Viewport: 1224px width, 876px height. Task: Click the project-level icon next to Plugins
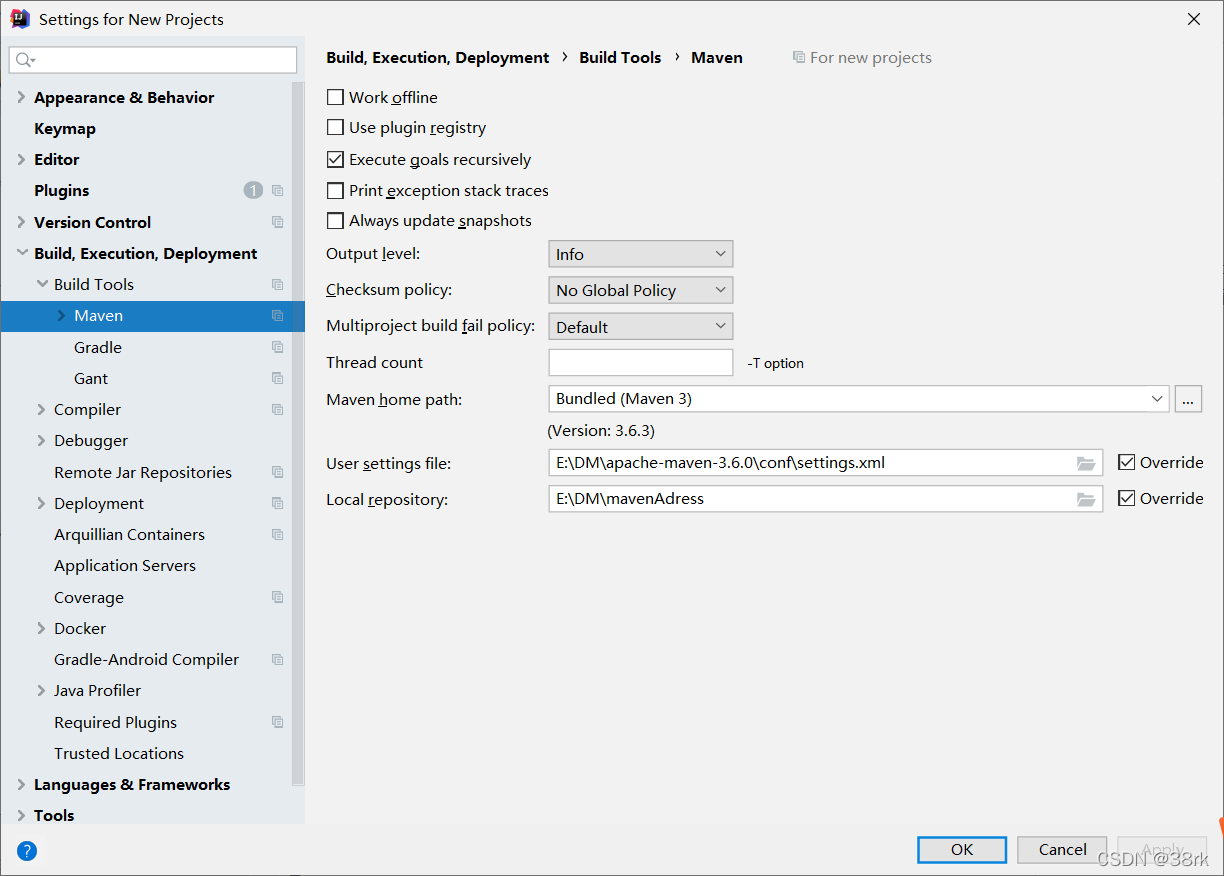[x=278, y=191]
